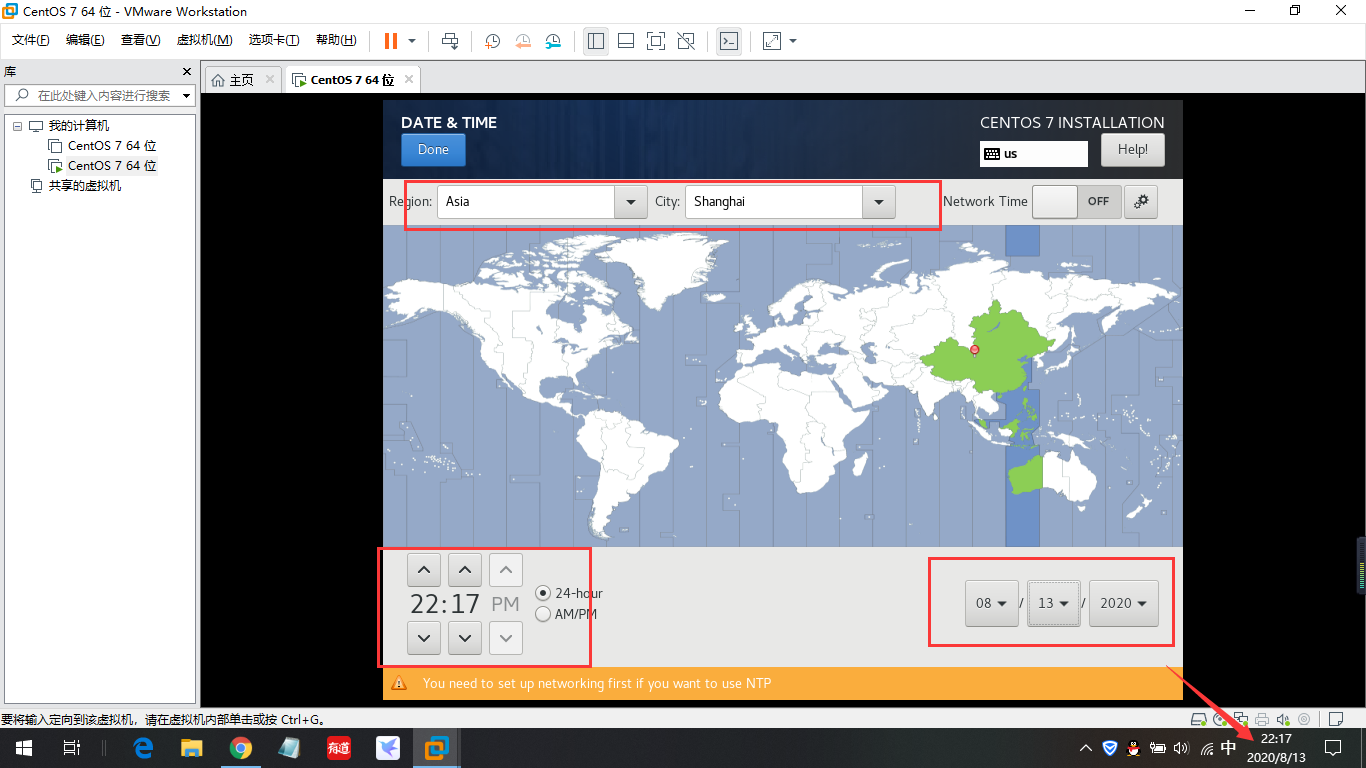This screenshot has height=768, width=1366.
Task: Open the 编辑 menu
Action: (85, 40)
